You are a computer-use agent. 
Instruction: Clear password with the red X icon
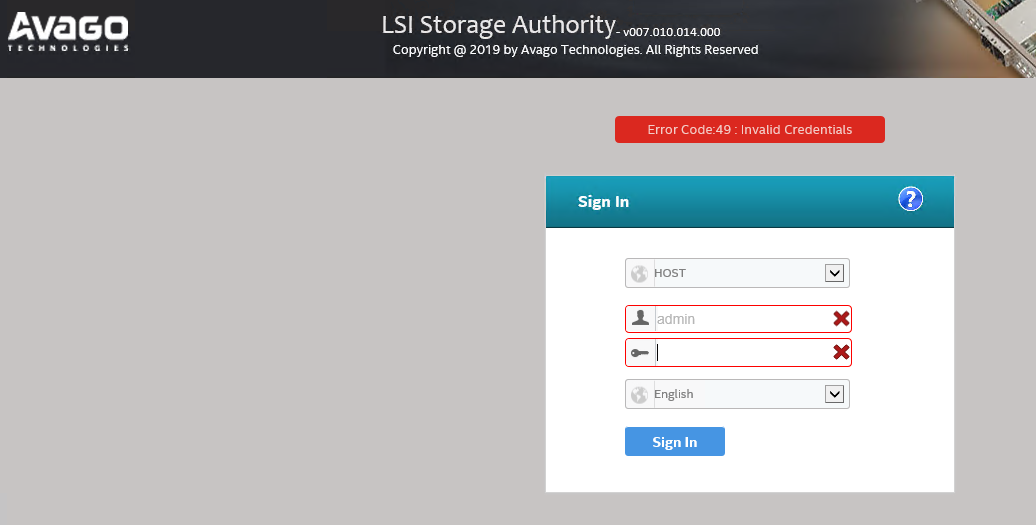(x=841, y=352)
